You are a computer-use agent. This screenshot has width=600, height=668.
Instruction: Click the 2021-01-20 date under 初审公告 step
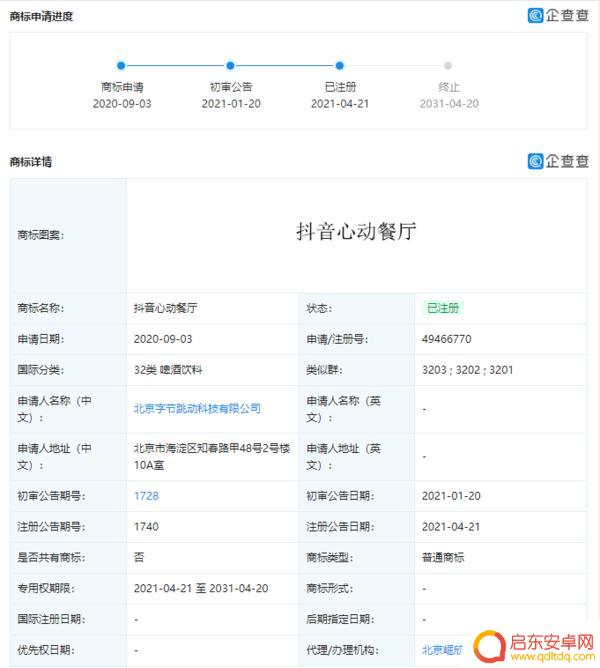pyautogui.click(x=231, y=104)
